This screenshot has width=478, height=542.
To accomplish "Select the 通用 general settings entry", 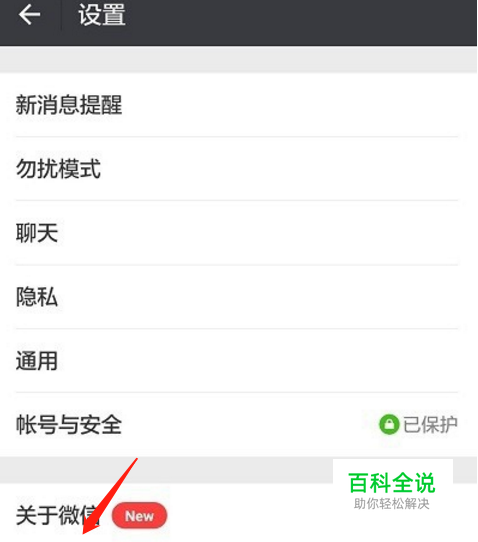I will [238, 361].
